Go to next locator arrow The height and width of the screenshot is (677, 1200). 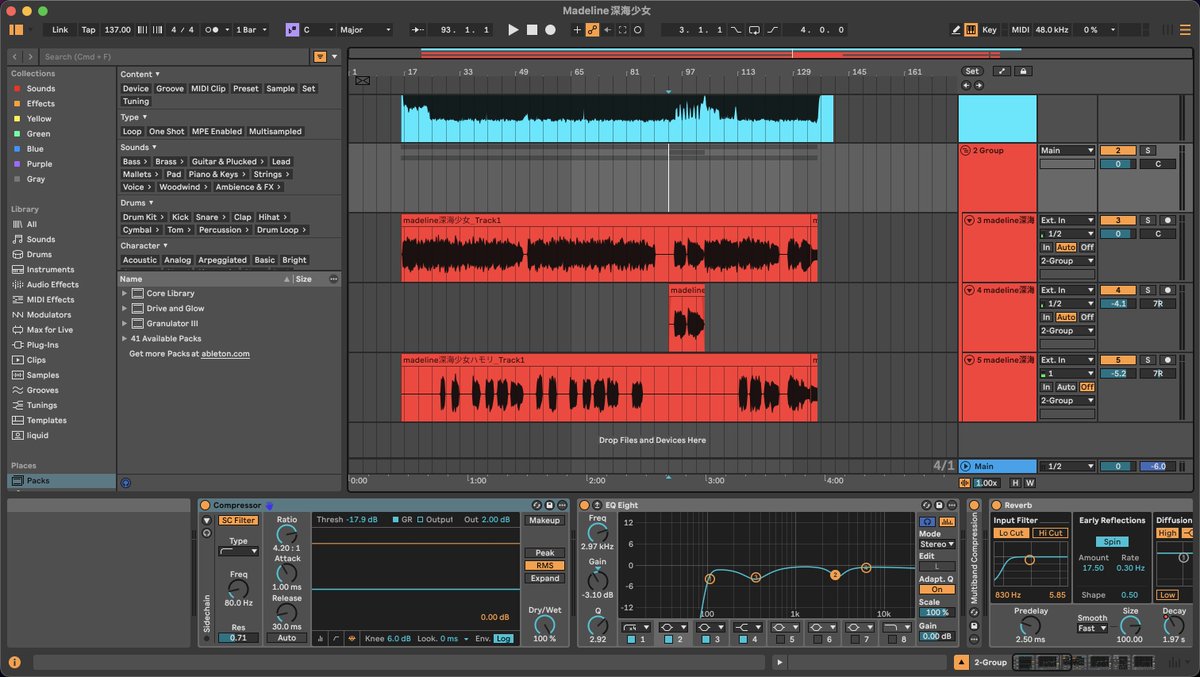click(978, 85)
